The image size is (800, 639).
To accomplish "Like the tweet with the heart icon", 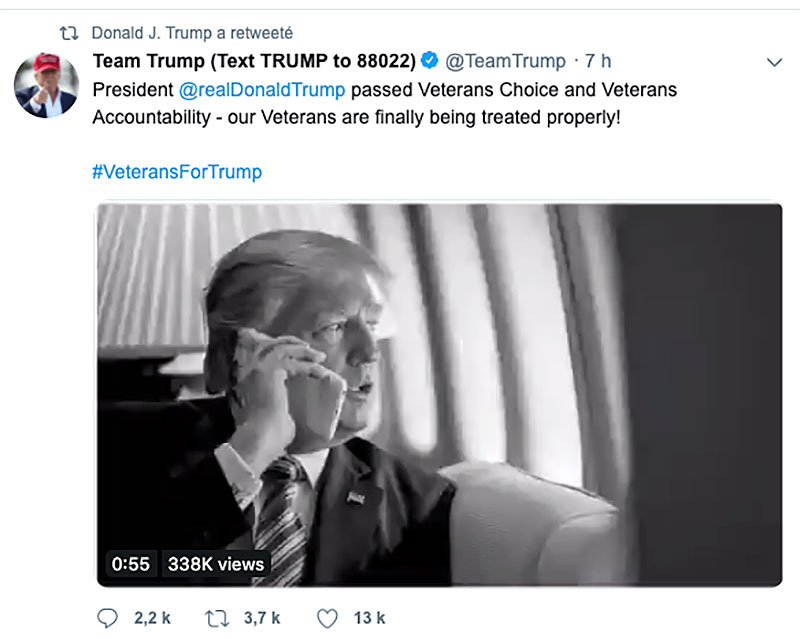I will click(x=329, y=619).
